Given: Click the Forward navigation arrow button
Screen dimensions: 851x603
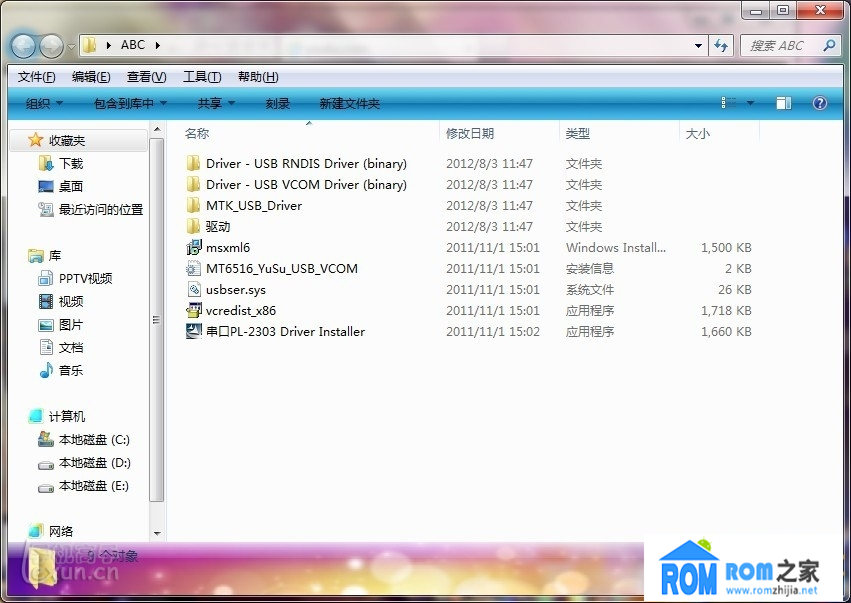Looking at the screenshot, I should point(52,46).
